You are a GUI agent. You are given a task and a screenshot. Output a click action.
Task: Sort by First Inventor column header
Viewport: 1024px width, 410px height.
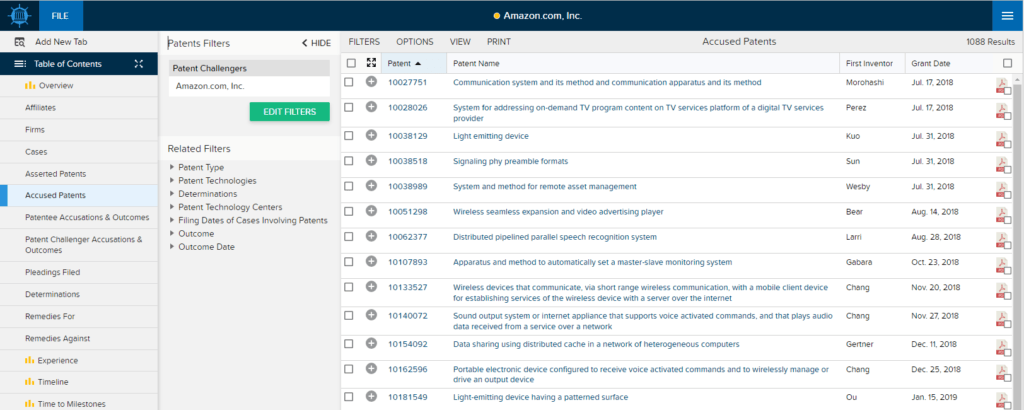869,63
